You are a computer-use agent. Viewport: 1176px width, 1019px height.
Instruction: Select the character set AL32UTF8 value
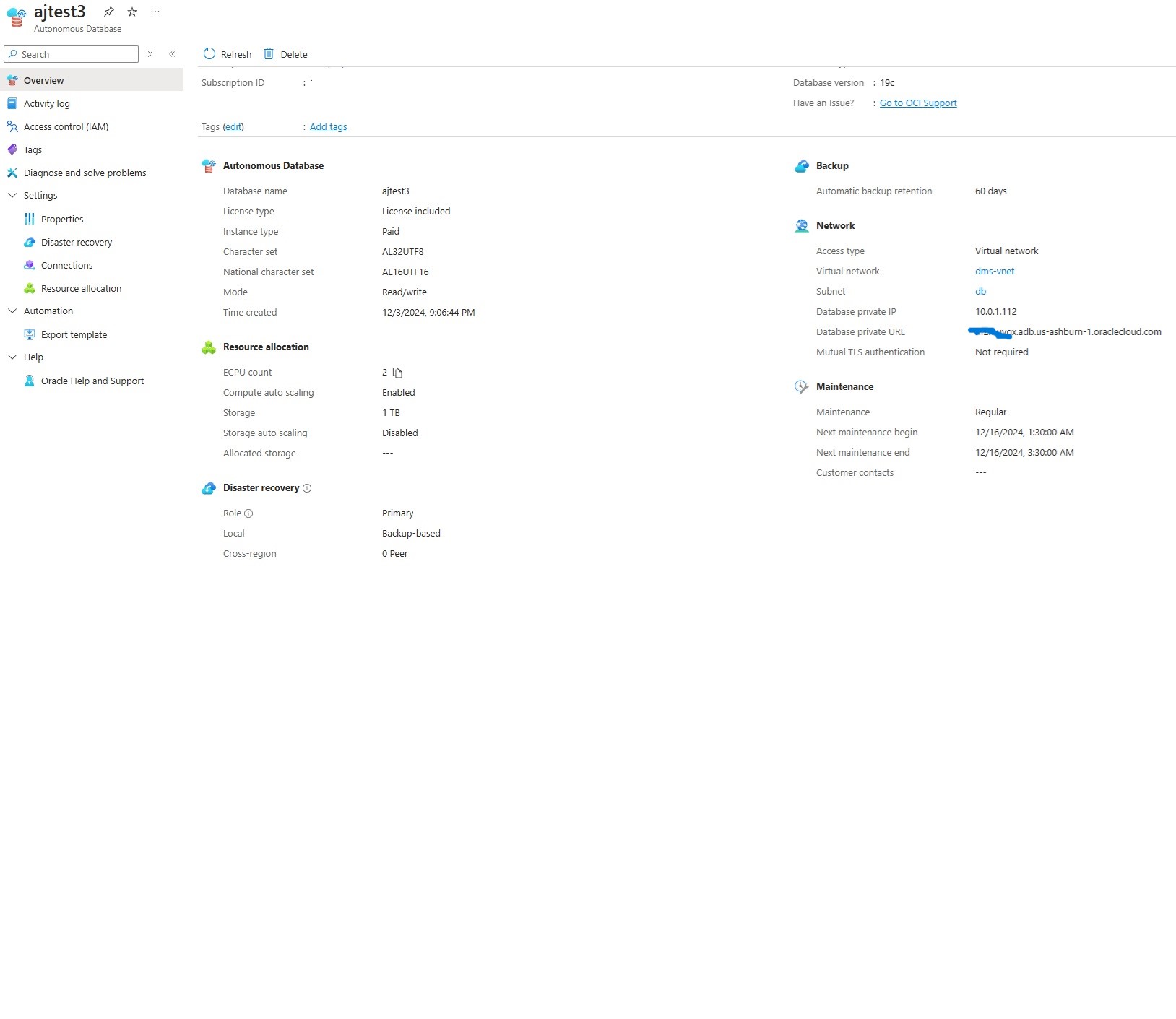403,252
